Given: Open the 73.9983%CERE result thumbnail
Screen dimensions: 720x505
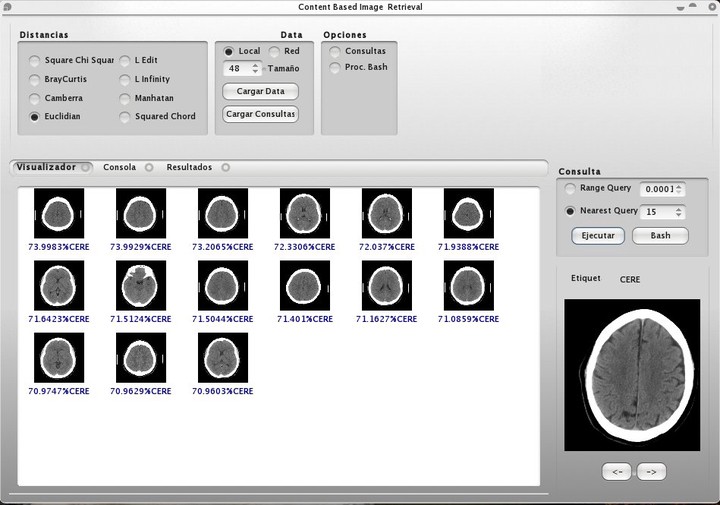Looking at the screenshot, I should 59,213.
